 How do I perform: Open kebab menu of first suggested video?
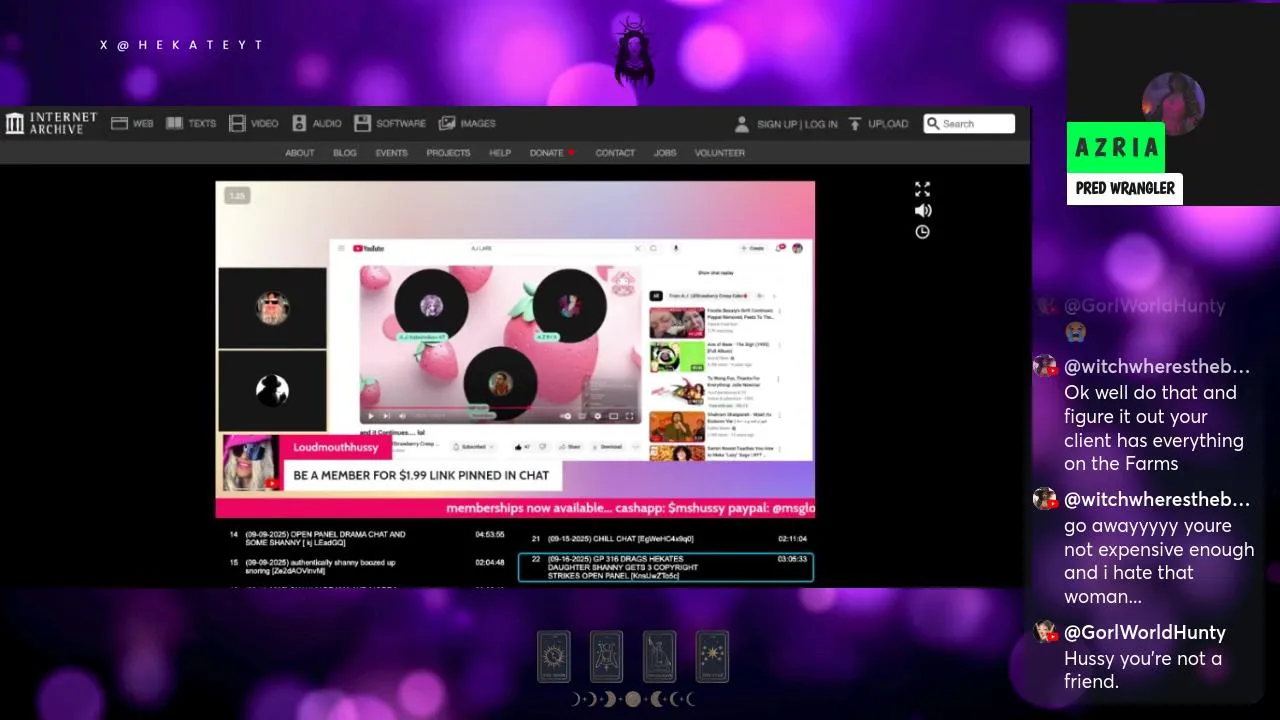pos(779,311)
